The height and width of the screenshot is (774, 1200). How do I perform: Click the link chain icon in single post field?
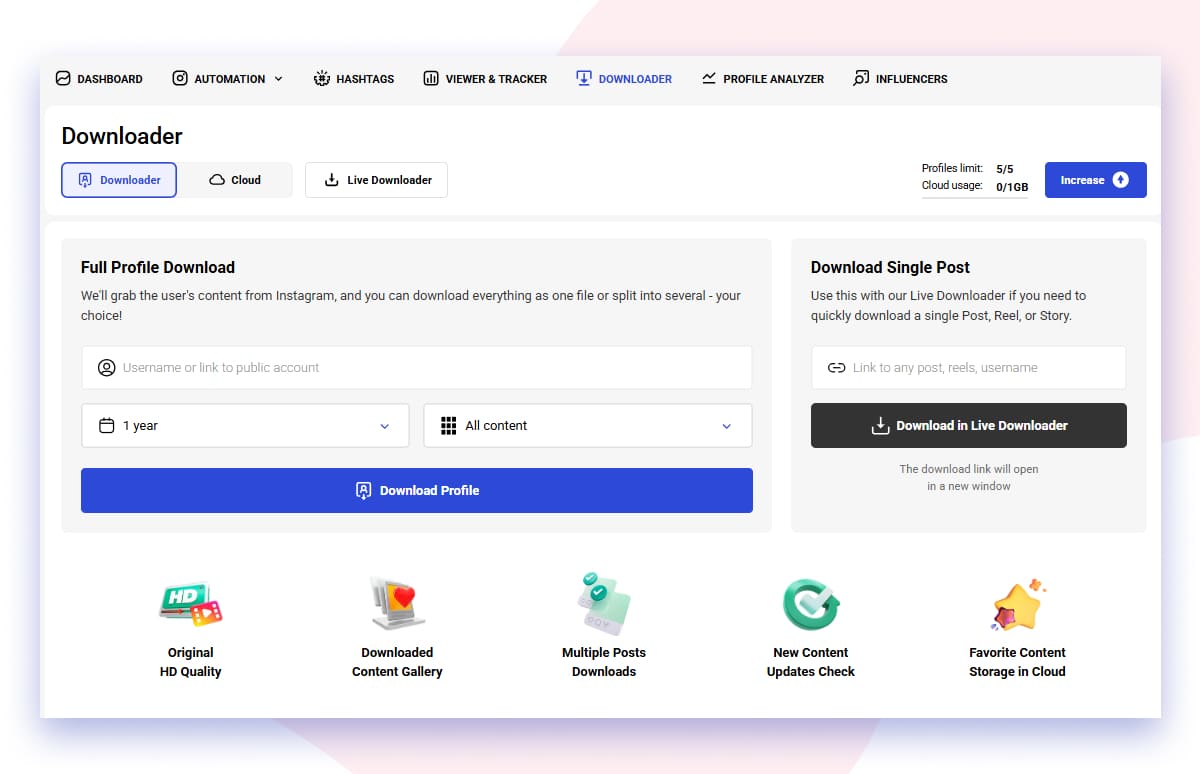pos(837,367)
